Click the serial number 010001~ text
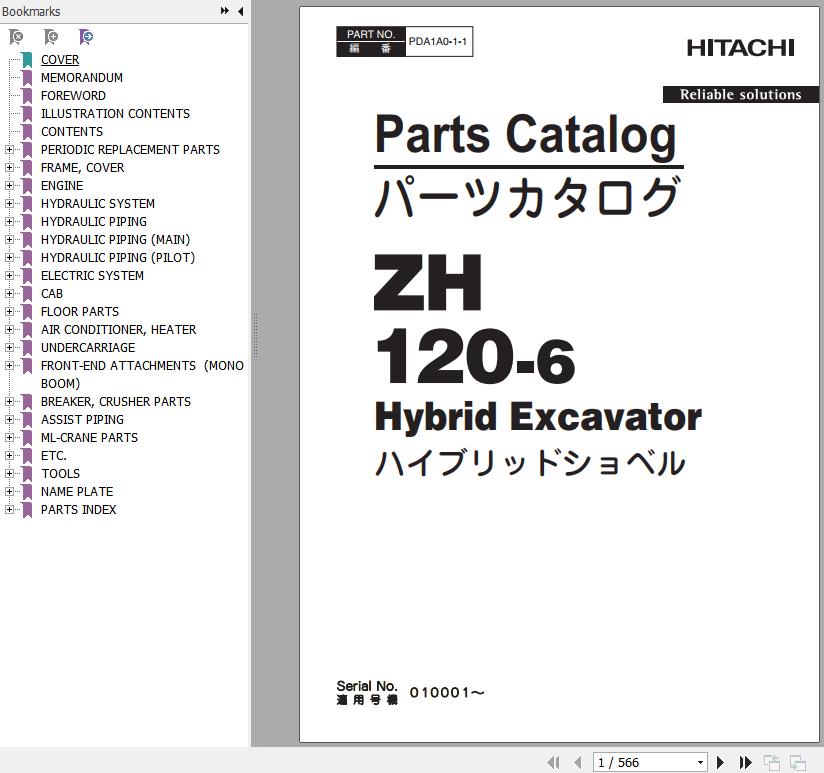 [x=446, y=693]
